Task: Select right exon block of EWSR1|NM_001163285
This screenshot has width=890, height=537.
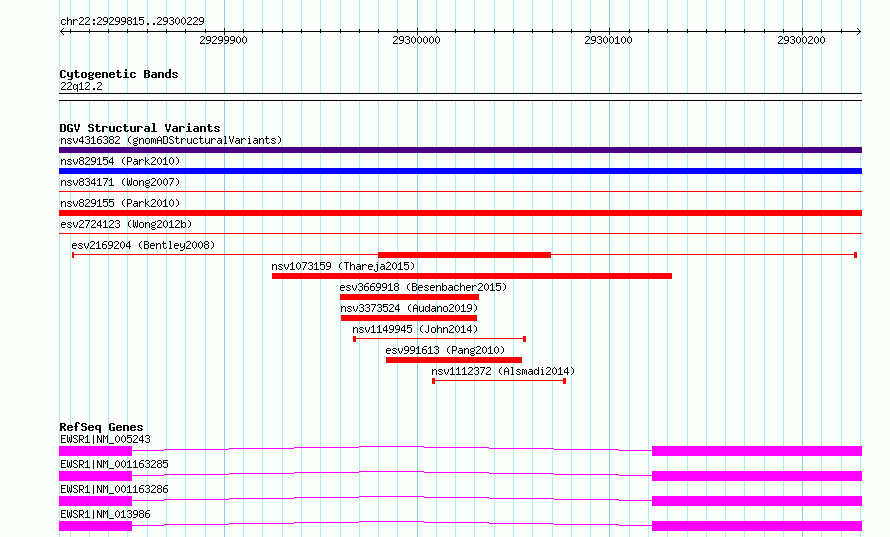Action: pos(757,476)
